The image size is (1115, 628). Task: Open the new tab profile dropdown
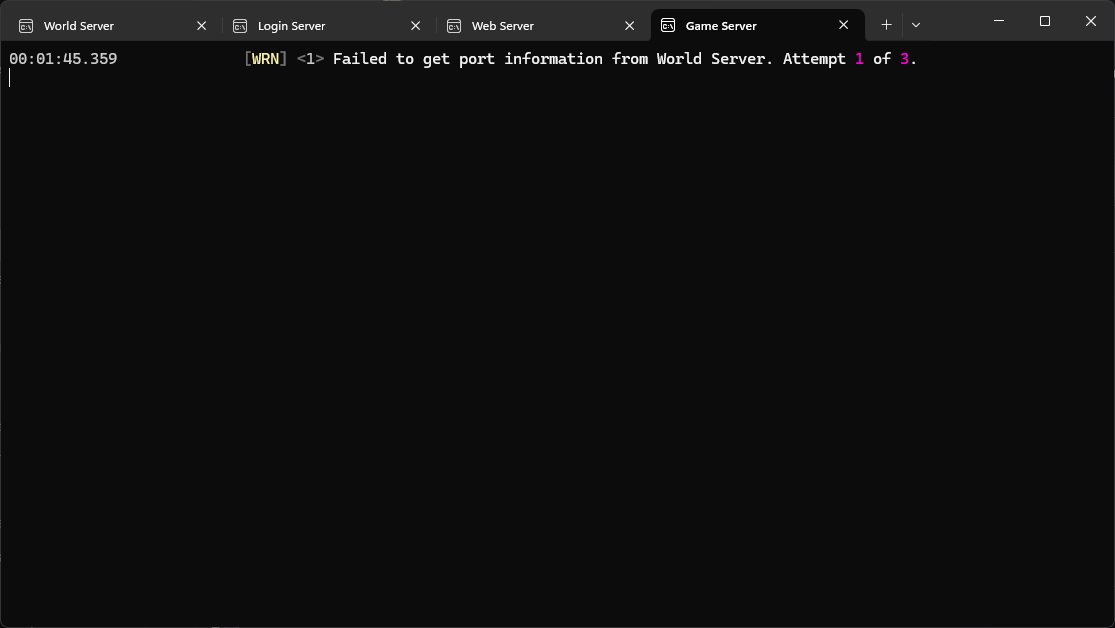(x=916, y=25)
